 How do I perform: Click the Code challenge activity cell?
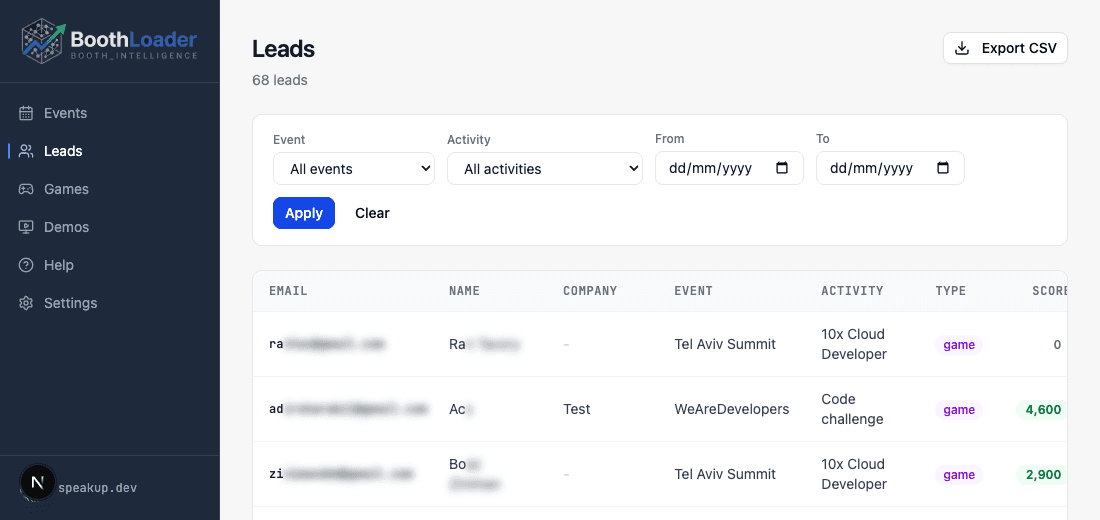pos(852,409)
